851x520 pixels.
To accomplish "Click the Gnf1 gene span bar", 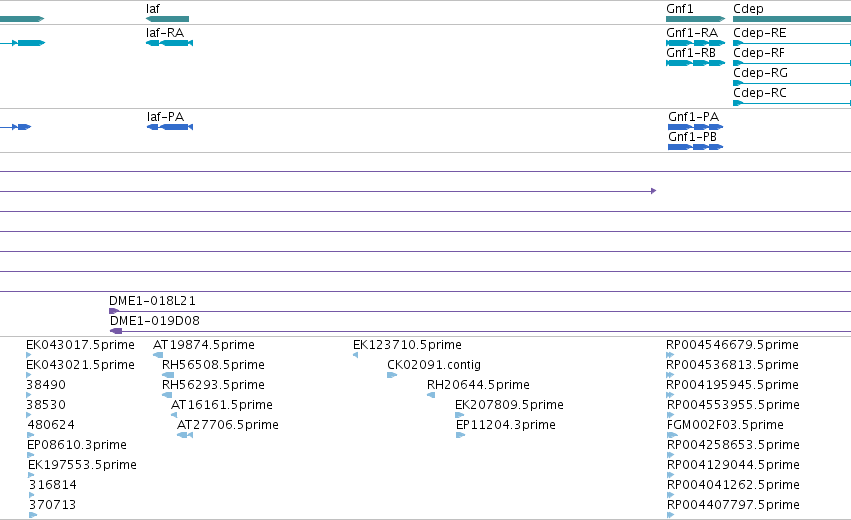I will [695, 19].
